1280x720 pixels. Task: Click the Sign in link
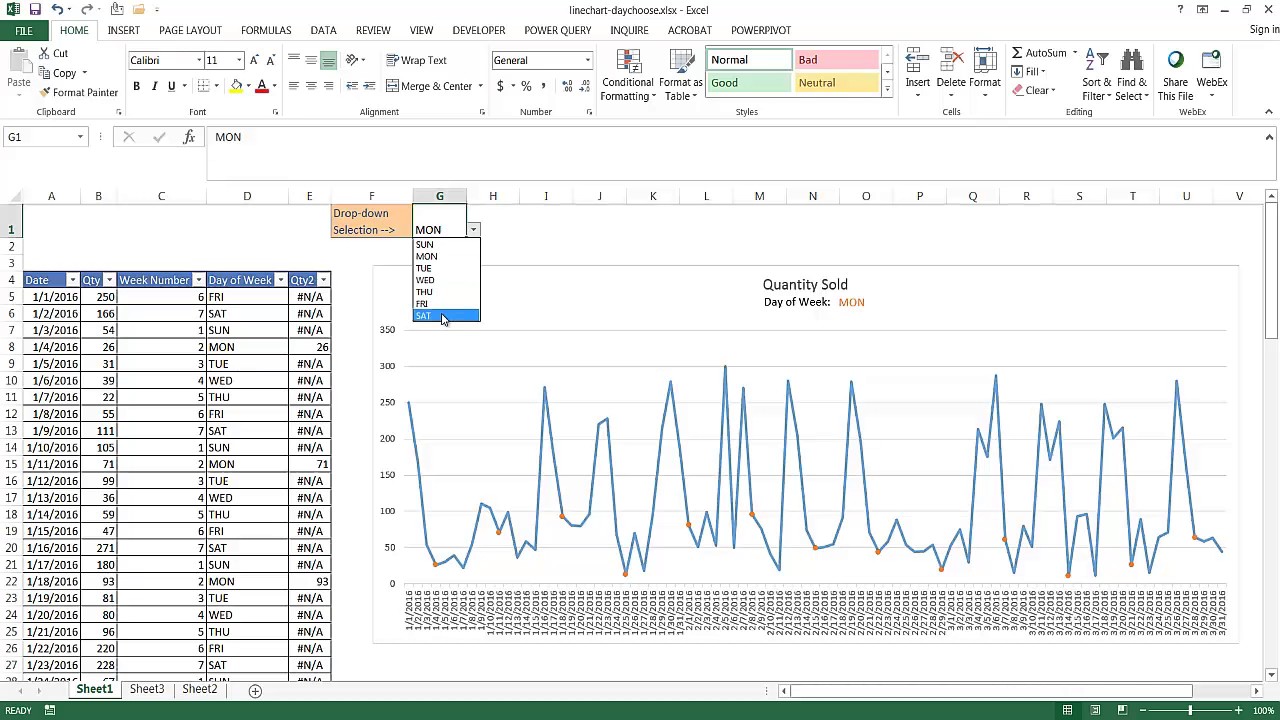pos(1264,30)
